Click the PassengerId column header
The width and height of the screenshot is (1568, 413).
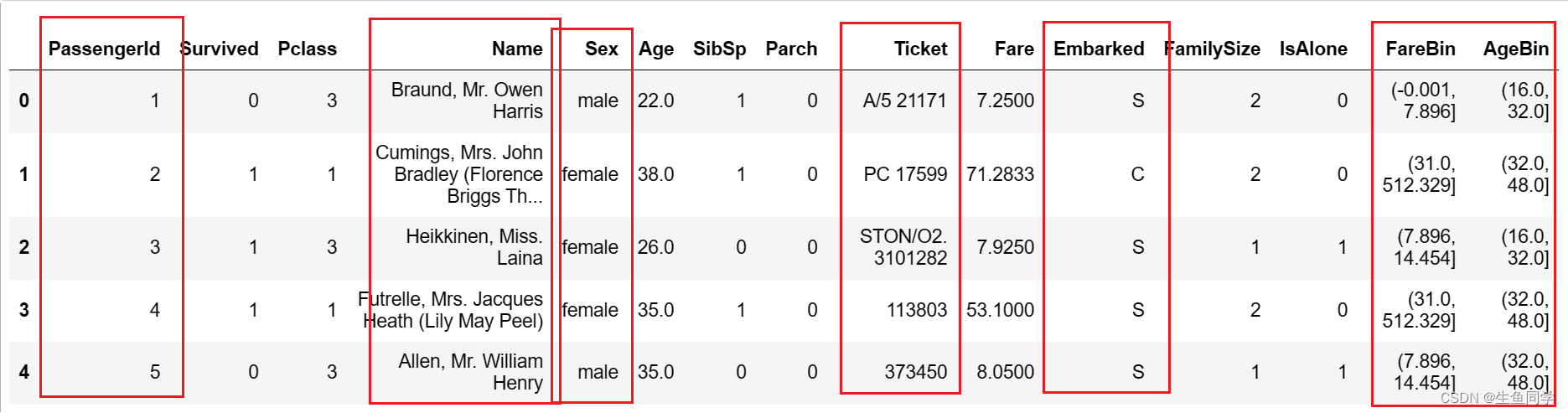point(104,49)
